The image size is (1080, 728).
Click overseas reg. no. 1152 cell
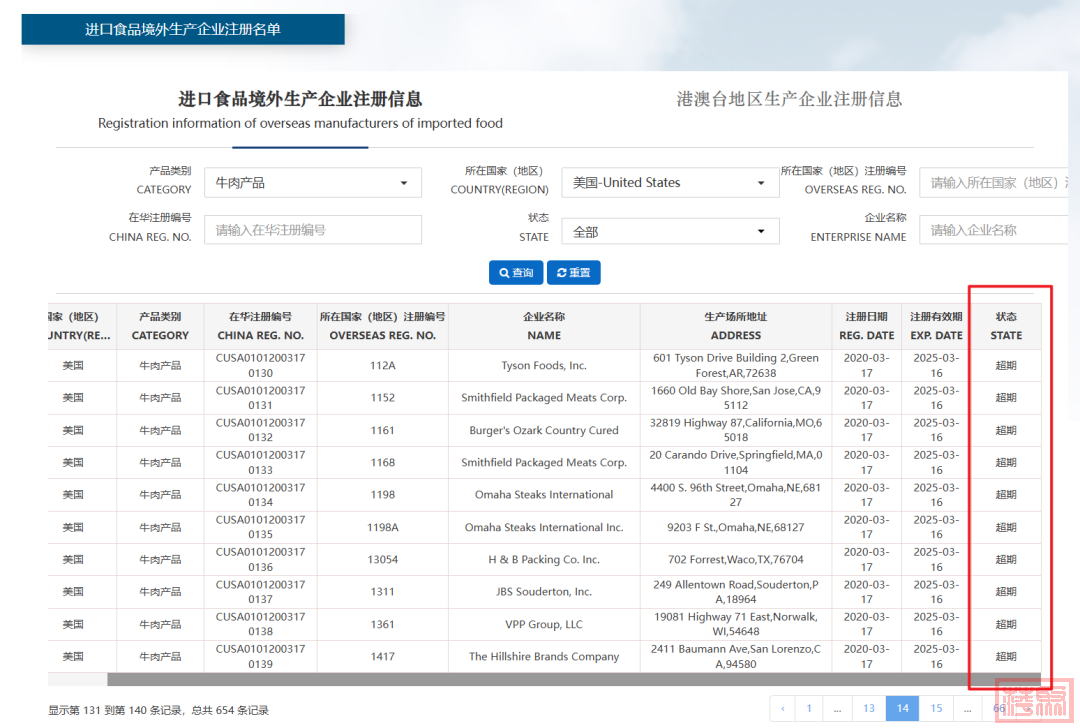[382, 398]
